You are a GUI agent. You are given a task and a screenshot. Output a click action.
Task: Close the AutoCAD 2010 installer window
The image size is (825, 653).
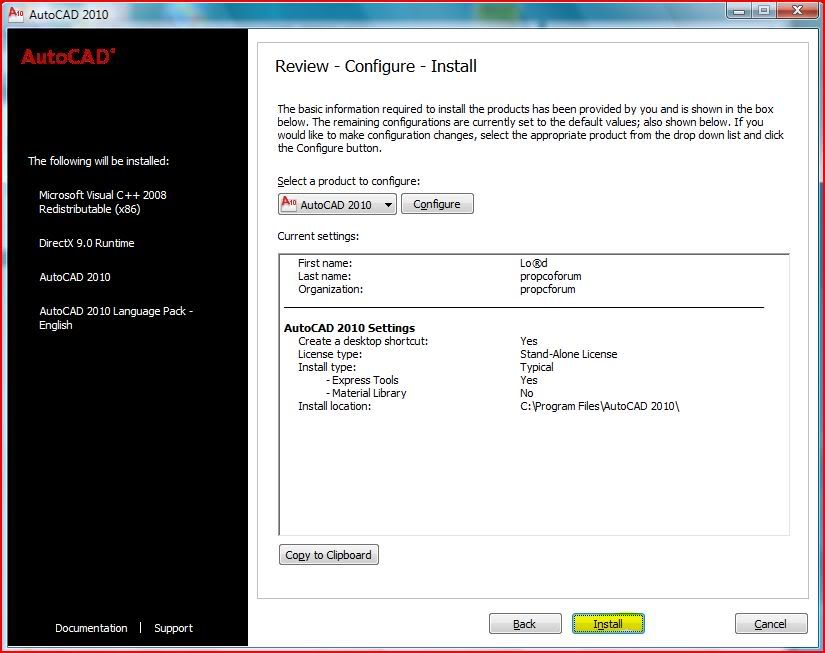point(798,10)
